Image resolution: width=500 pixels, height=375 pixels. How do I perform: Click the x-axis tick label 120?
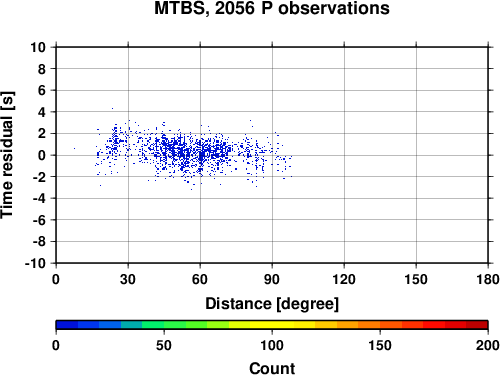click(x=344, y=279)
